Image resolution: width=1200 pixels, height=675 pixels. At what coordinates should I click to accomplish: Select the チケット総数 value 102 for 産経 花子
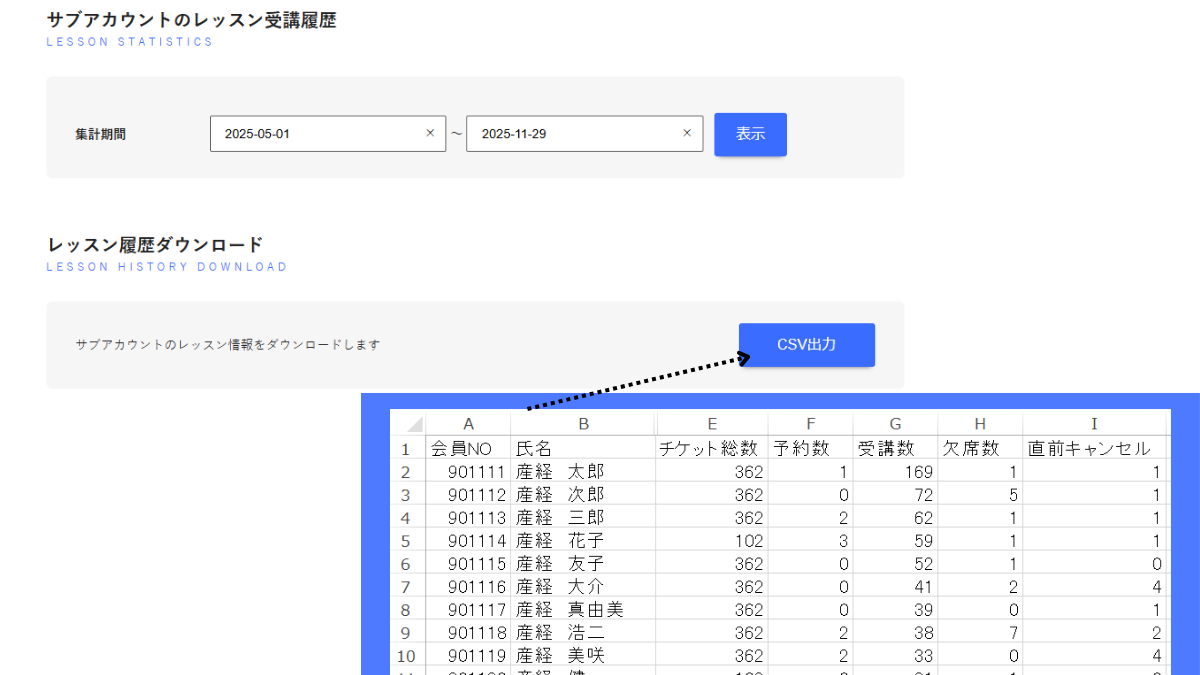pos(711,540)
